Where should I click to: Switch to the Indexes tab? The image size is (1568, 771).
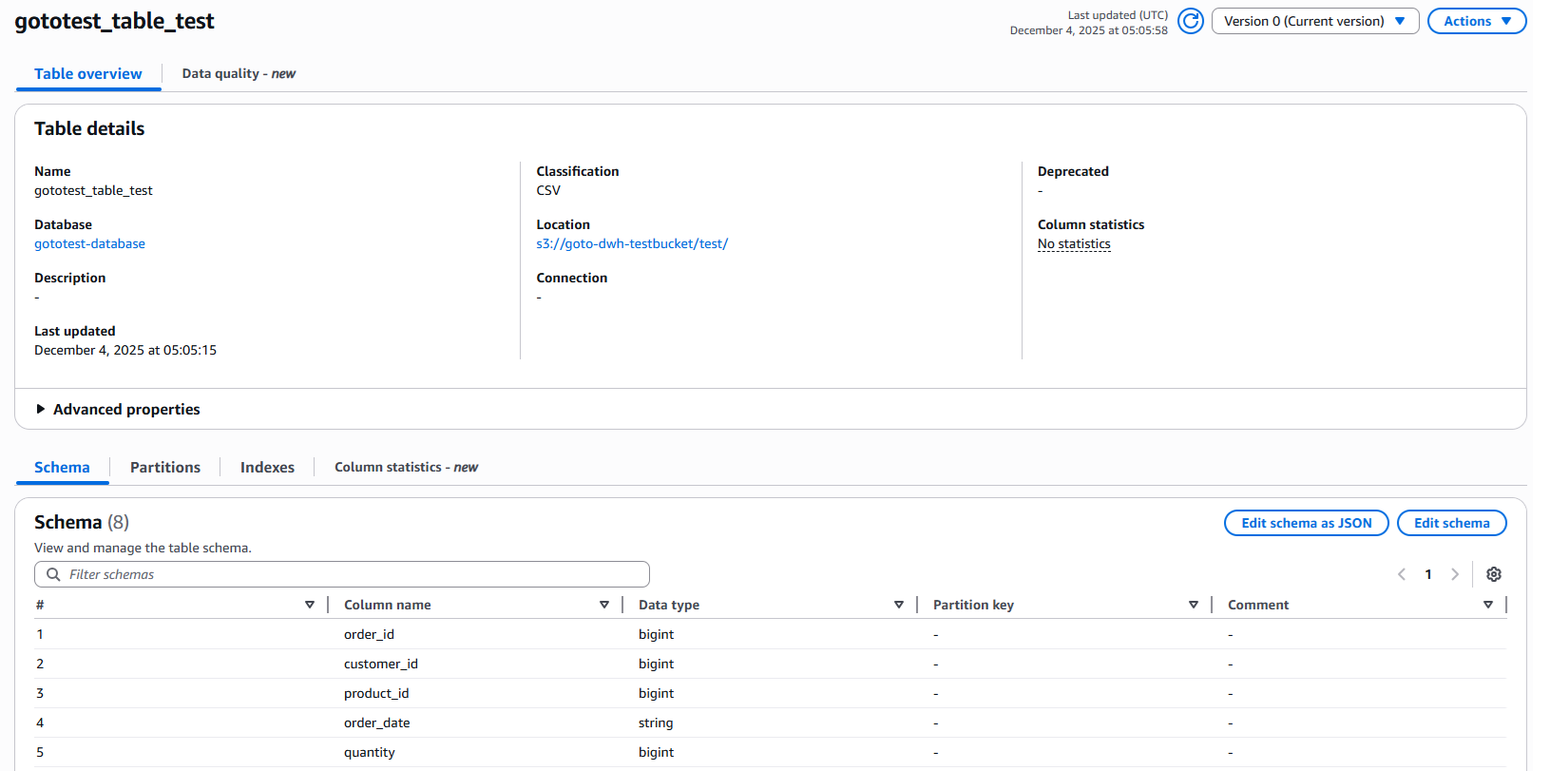267,468
